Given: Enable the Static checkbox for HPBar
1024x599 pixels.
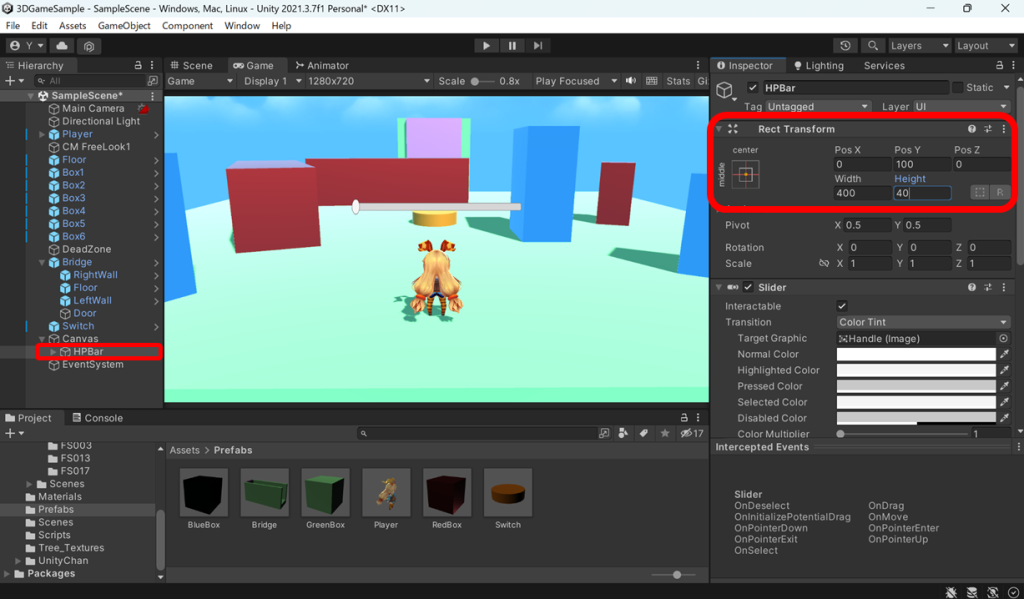Looking at the screenshot, I should tap(958, 87).
